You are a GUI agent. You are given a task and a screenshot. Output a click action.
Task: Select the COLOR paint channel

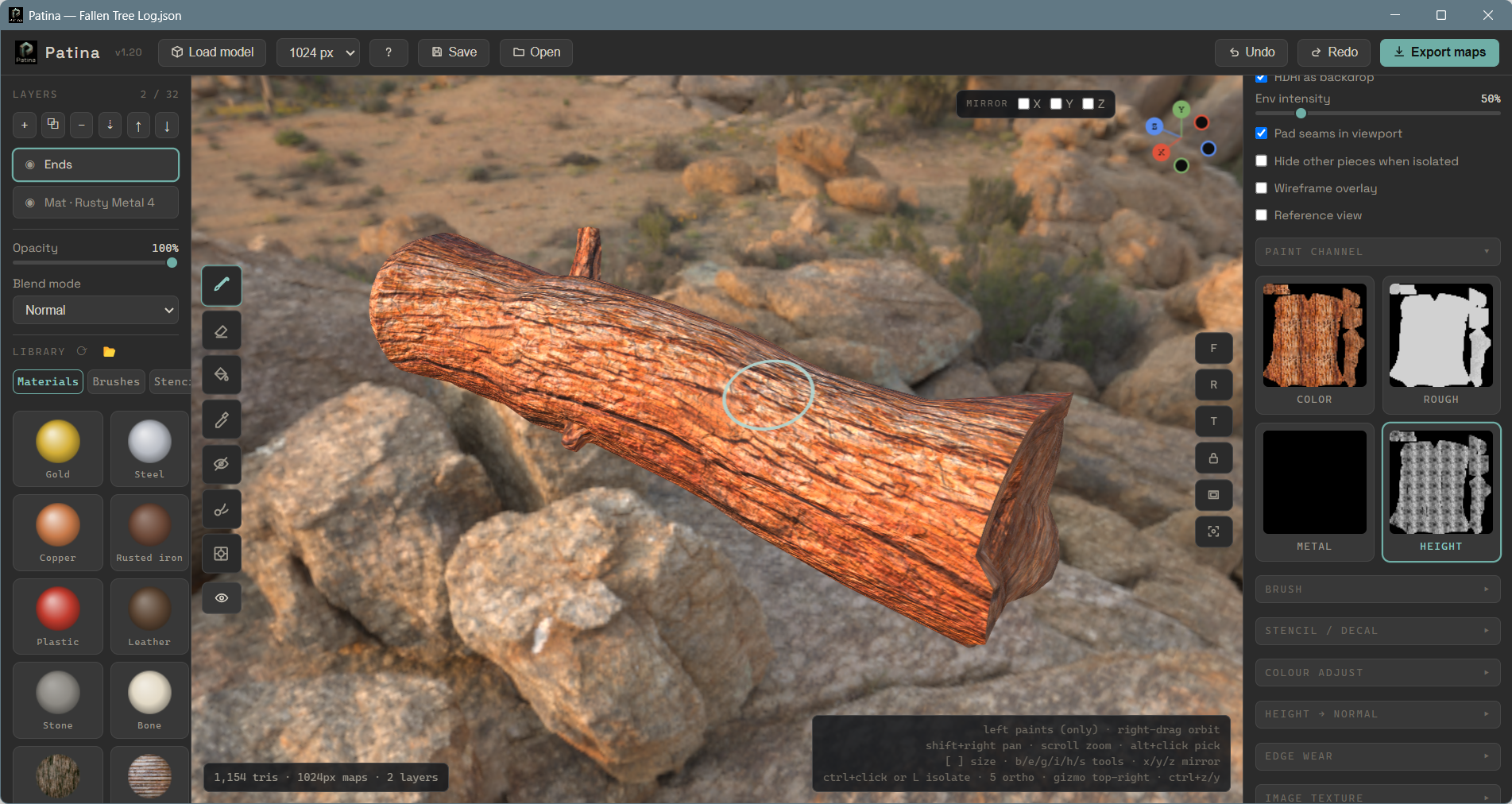point(1314,345)
